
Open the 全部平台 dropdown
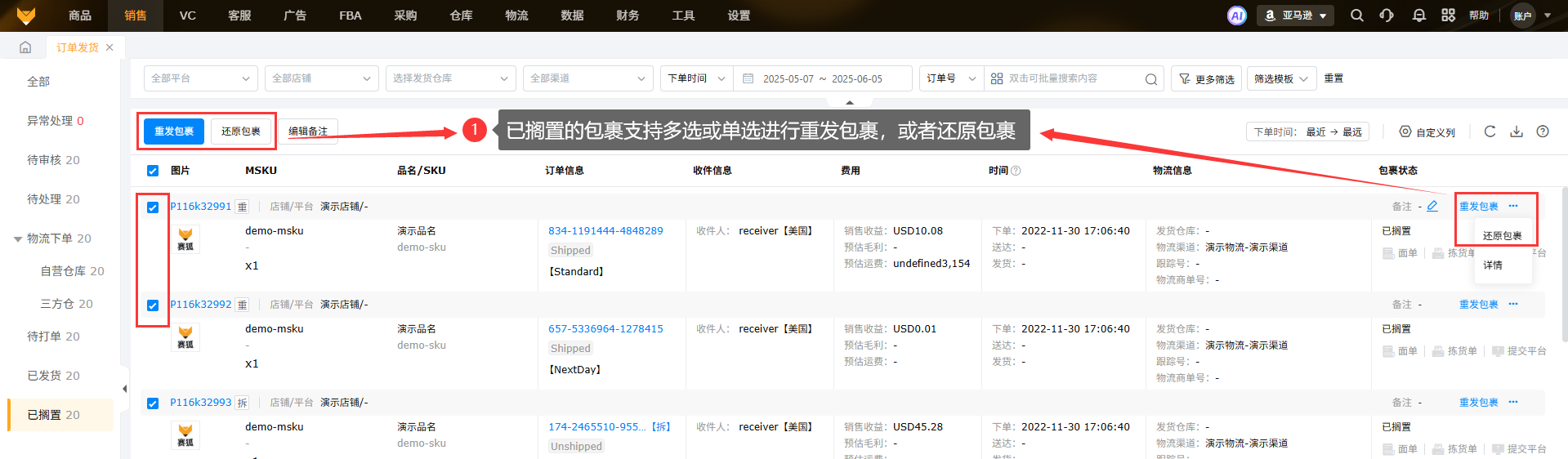[201, 78]
